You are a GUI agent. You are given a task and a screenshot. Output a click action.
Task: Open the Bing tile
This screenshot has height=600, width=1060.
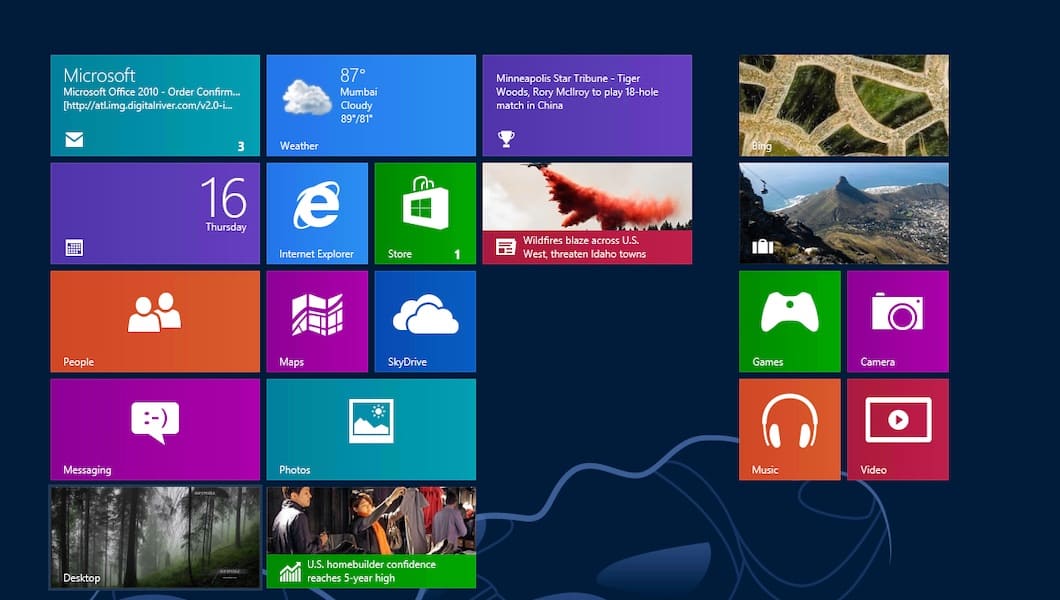[843, 104]
